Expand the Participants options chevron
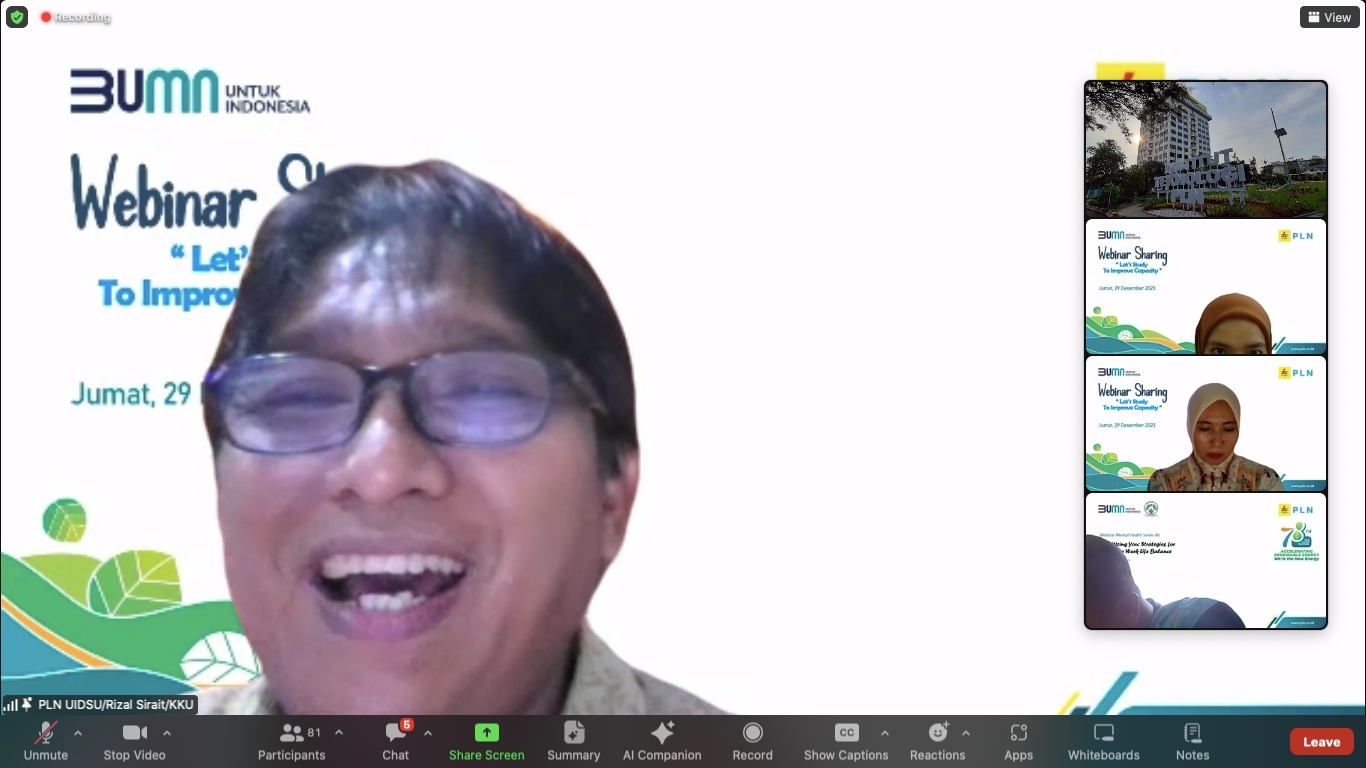Viewport: 1366px width, 768px height. (x=339, y=733)
